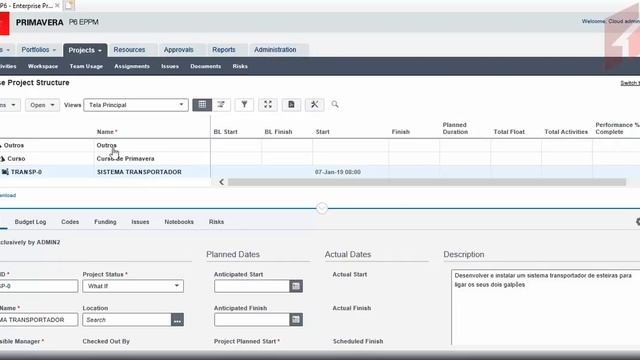Select the Codes detail tab

70,222
